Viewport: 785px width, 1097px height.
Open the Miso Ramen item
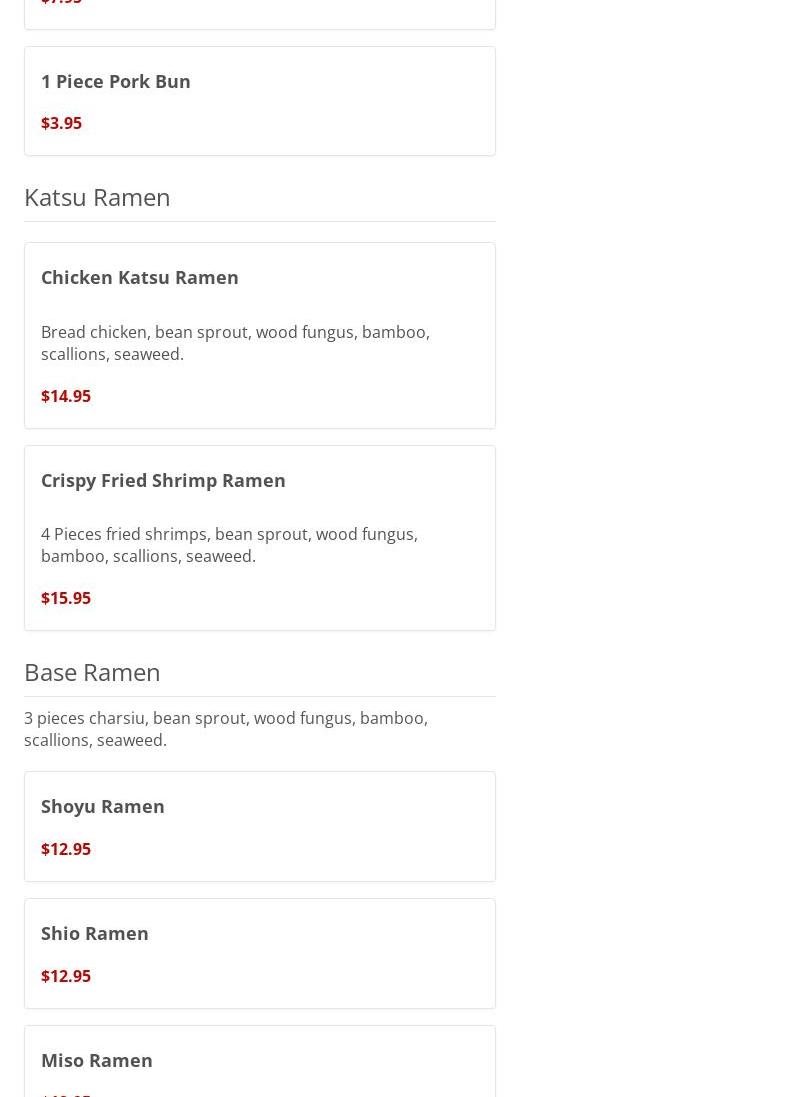coord(97,1060)
